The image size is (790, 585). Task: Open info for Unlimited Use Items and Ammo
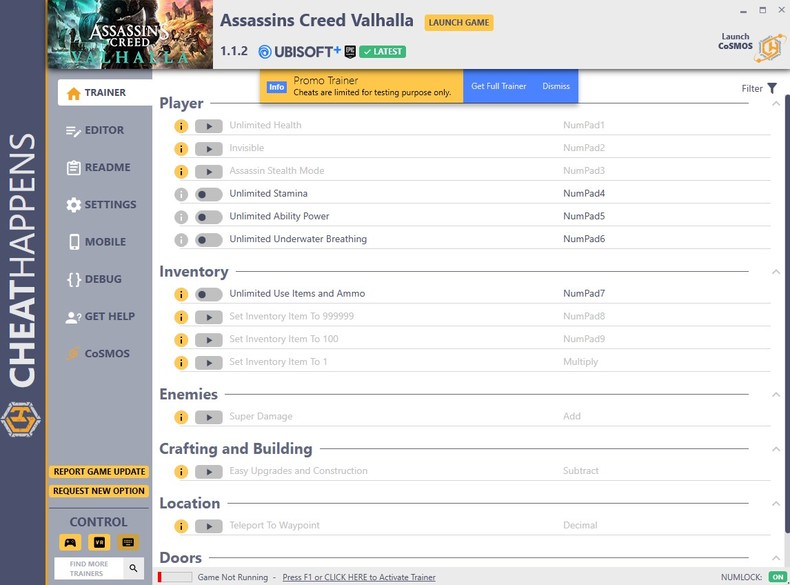tap(181, 294)
